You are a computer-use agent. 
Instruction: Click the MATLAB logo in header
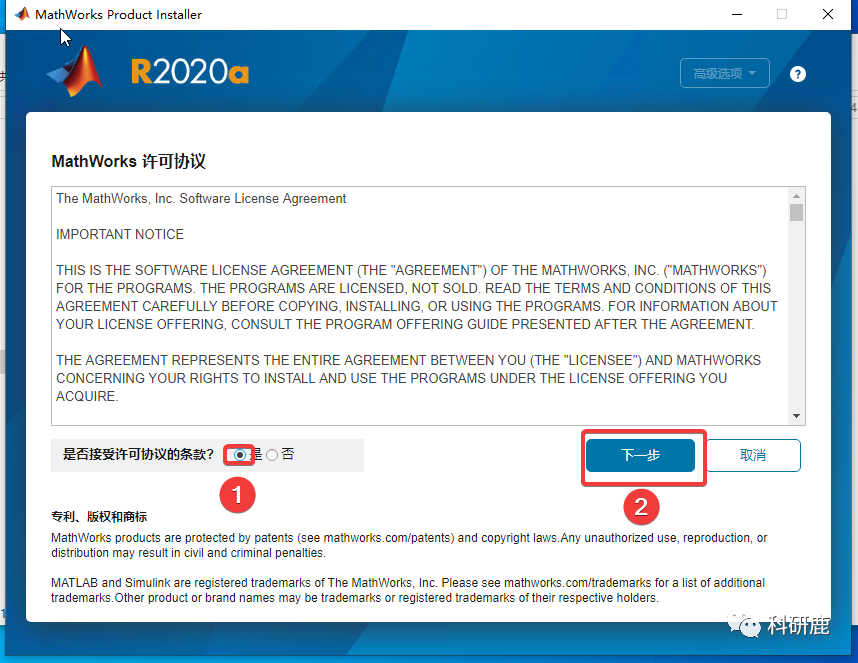click(x=75, y=72)
